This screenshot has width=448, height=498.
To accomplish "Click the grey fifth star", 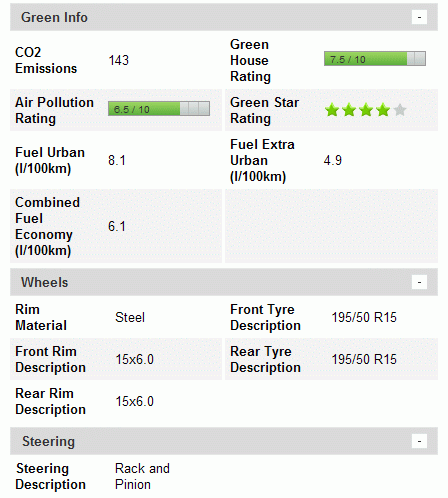I will pyautogui.click(x=400, y=110).
